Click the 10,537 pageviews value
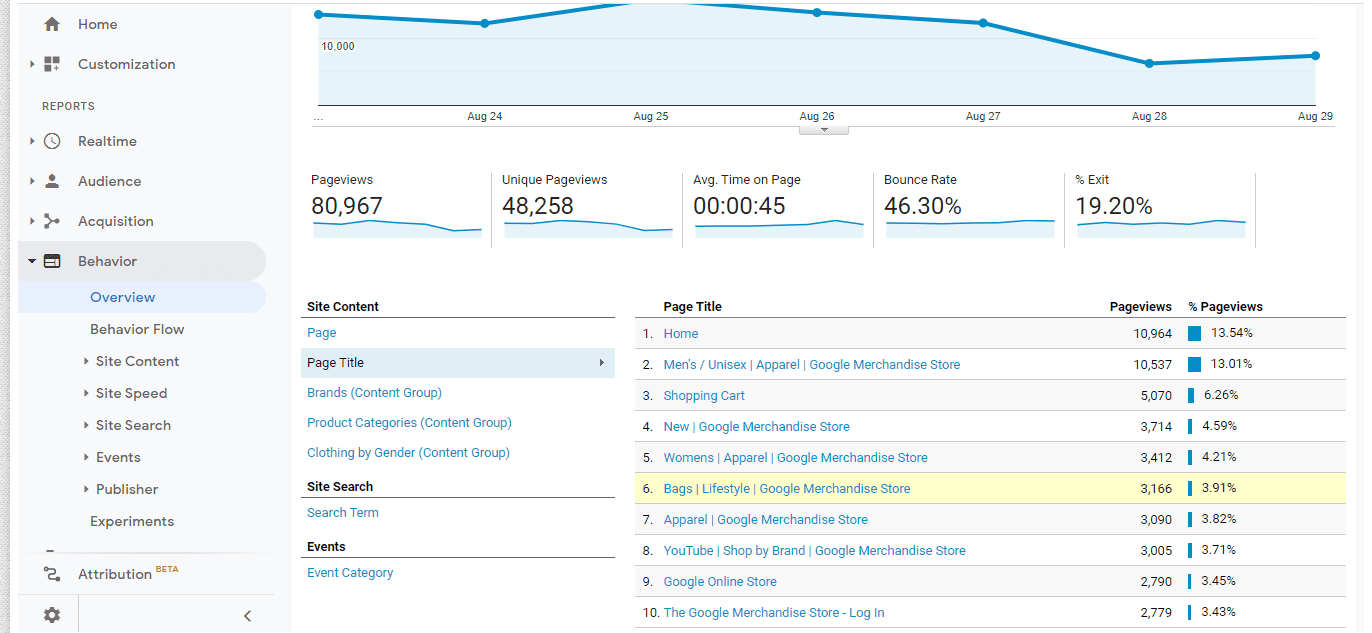Image resolution: width=1372 pixels, height=633 pixels. tap(1153, 364)
